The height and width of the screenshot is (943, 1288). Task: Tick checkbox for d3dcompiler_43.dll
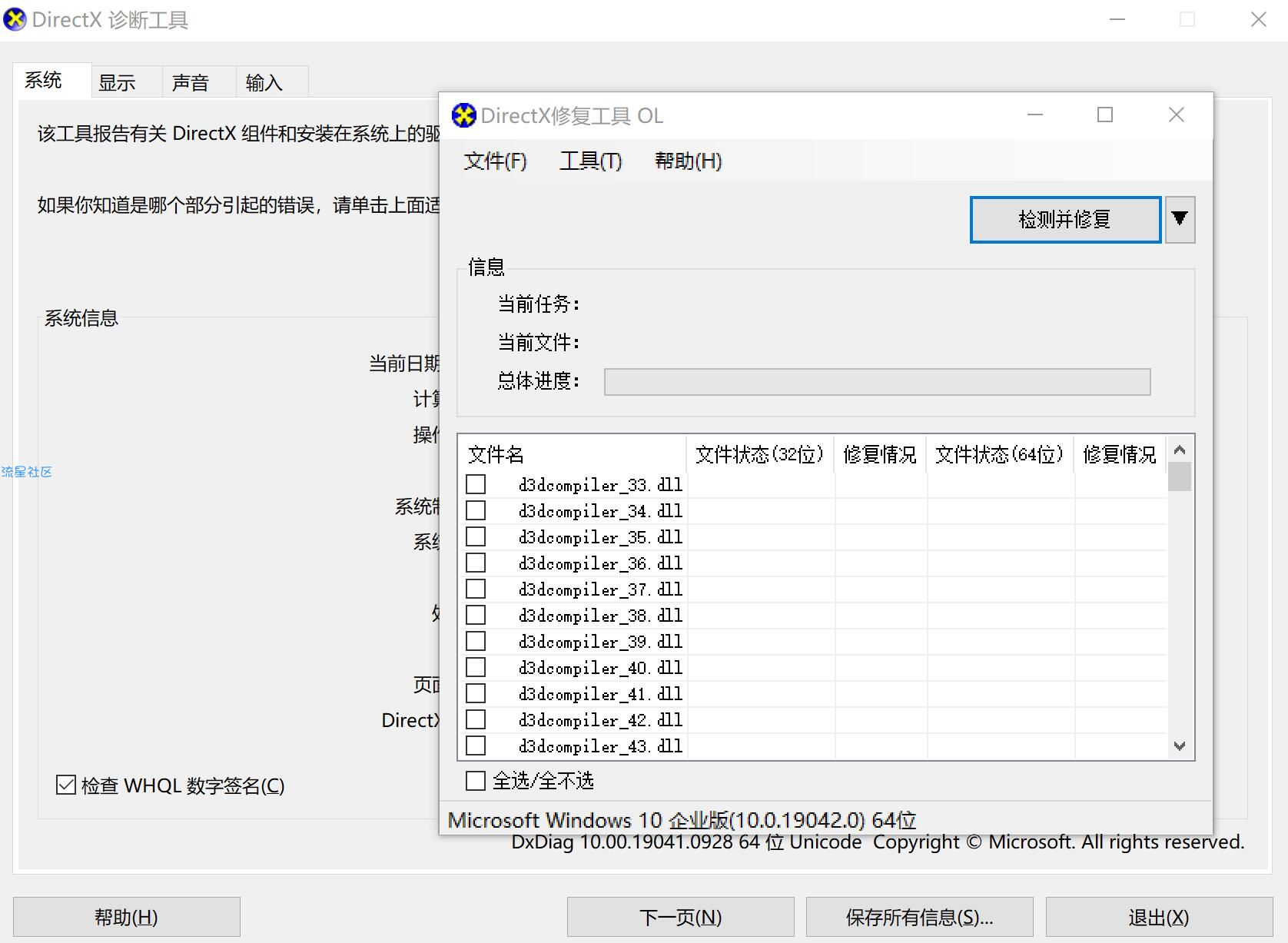(x=476, y=745)
